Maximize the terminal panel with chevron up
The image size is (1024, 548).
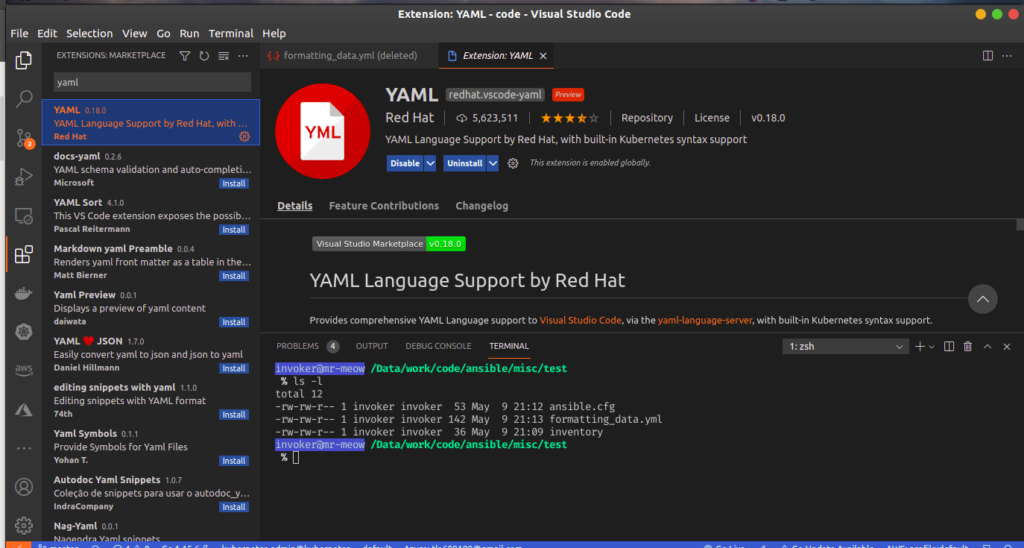(x=987, y=346)
